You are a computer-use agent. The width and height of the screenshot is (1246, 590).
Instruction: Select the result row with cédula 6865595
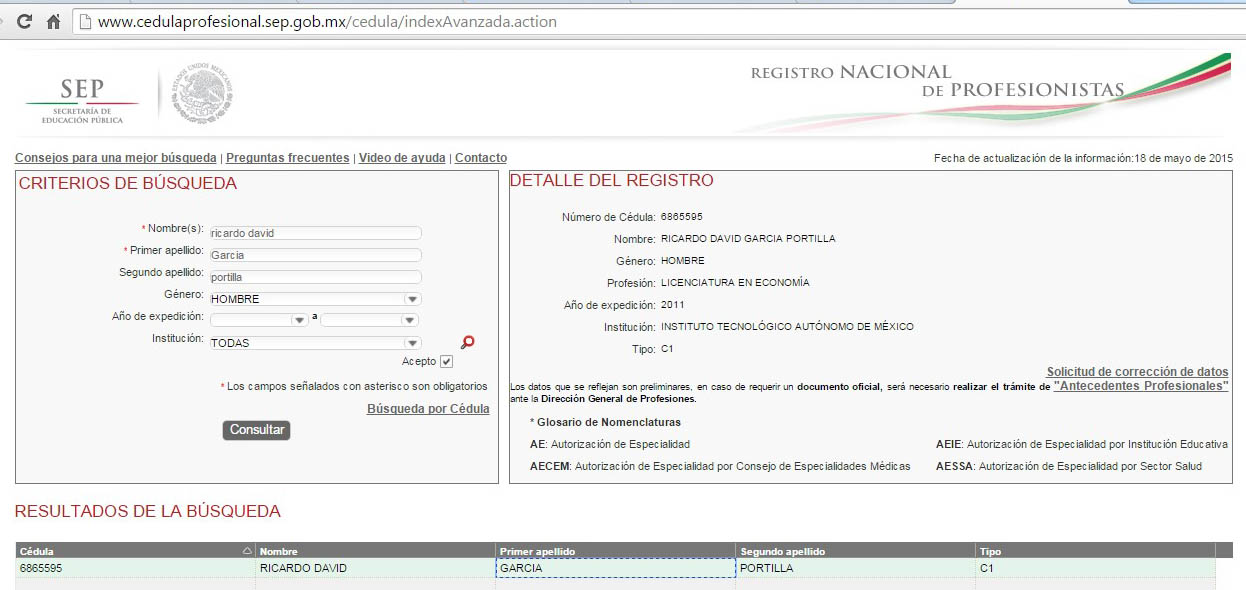tap(136, 568)
